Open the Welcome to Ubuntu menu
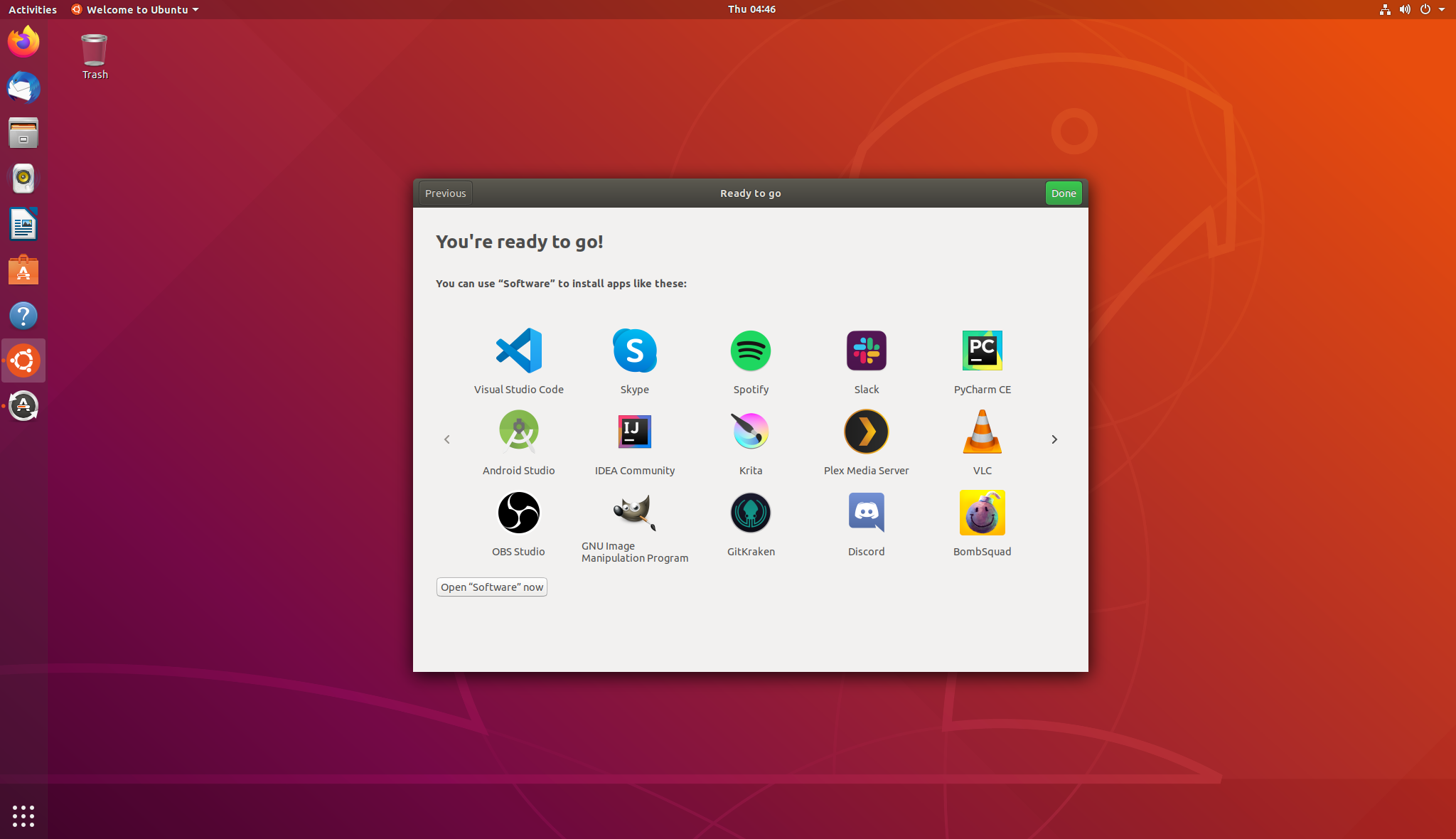The height and width of the screenshot is (839, 1456). tap(134, 9)
